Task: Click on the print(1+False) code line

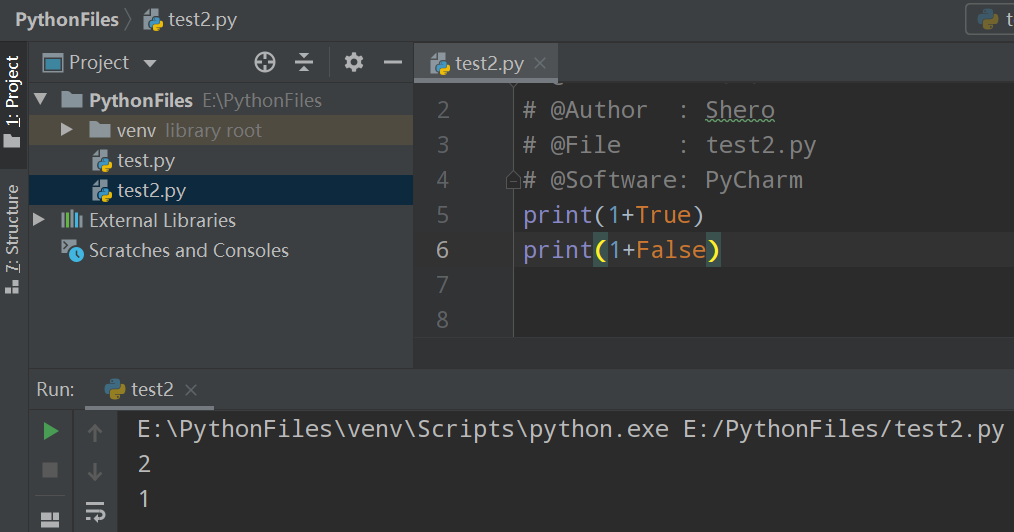Action: [x=621, y=250]
